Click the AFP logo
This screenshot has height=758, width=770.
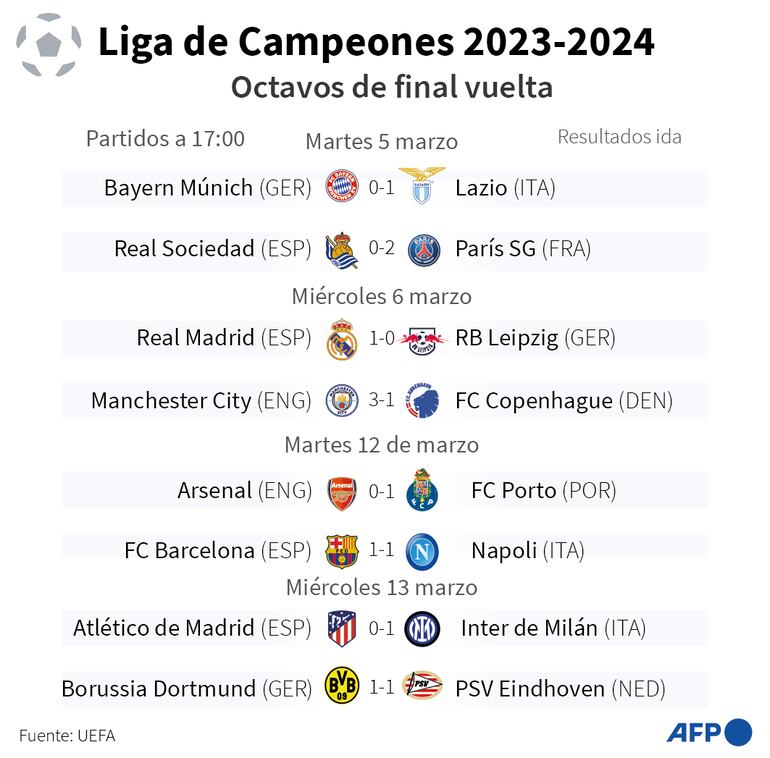coord(709,731)
